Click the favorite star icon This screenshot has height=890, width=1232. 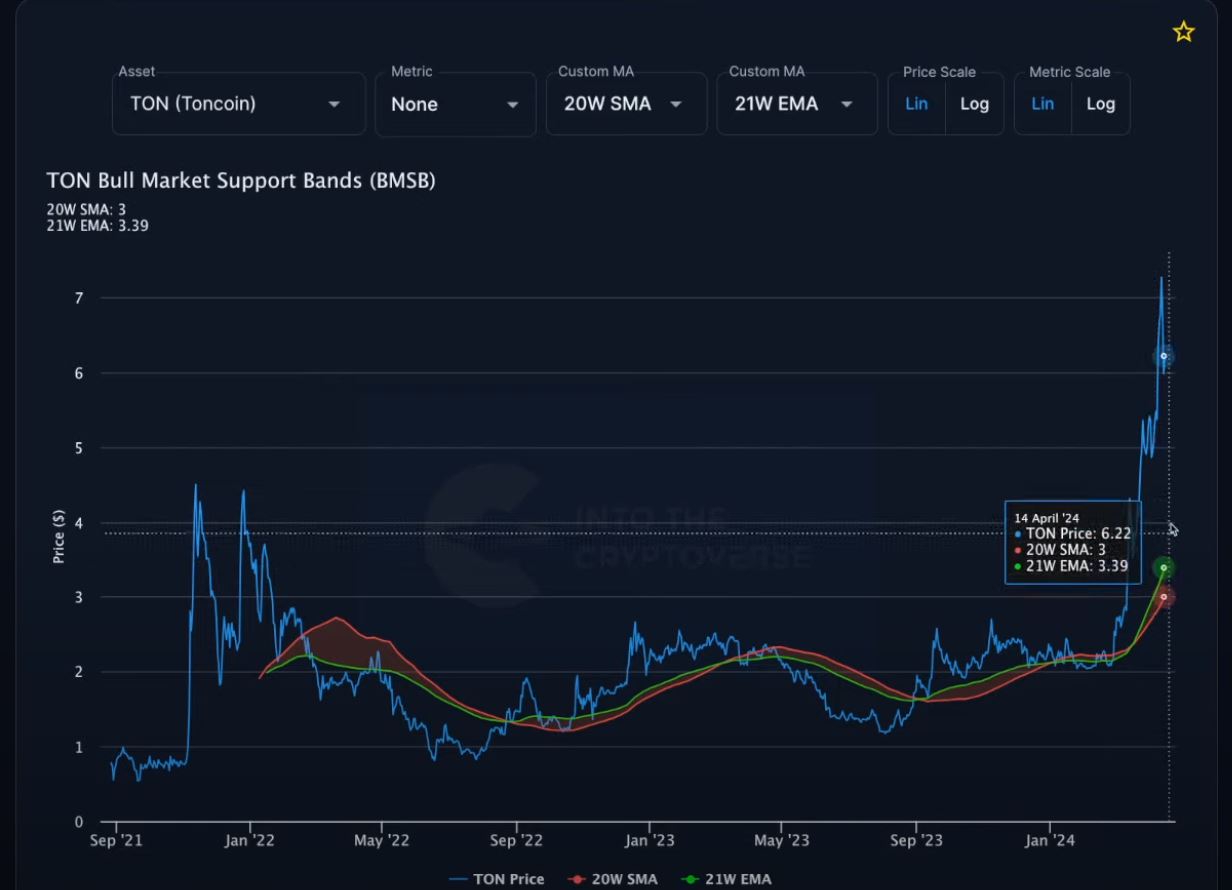point(1183,32)
